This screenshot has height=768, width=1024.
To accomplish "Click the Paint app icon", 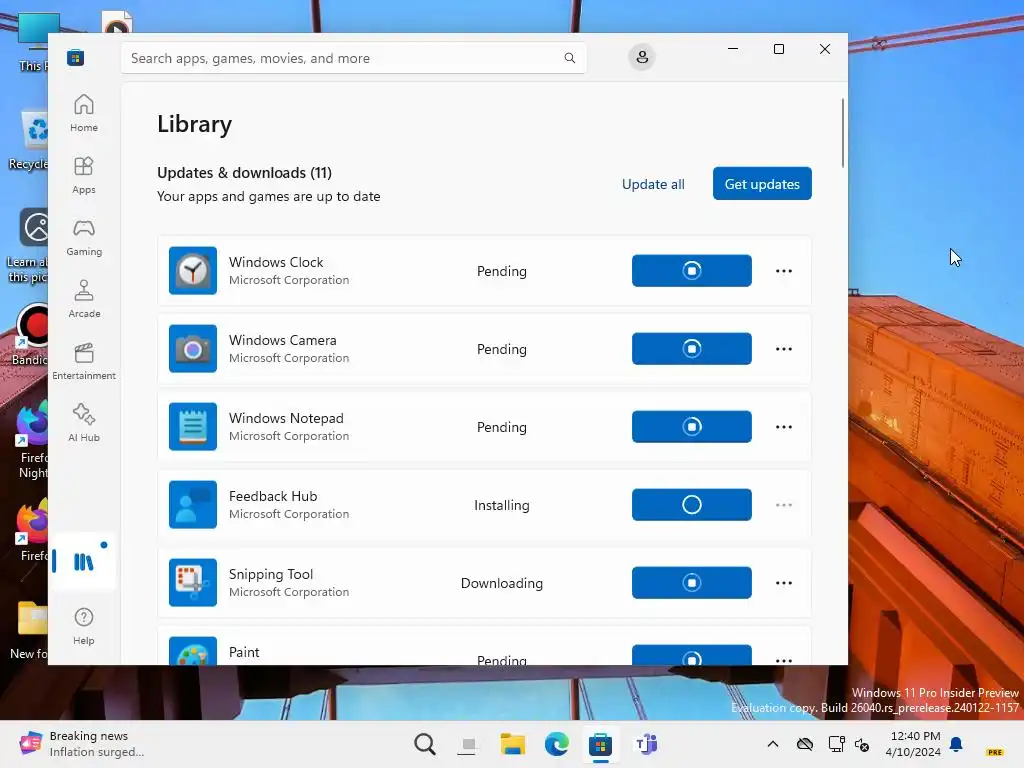I will pos(193,651).
